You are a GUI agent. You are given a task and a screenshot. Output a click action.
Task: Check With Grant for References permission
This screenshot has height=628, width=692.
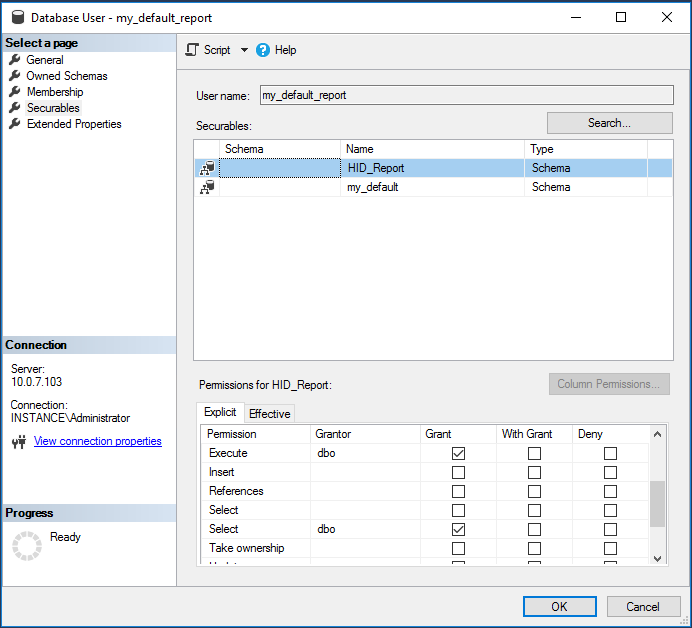pyautogui.click(x=534, y=491)
